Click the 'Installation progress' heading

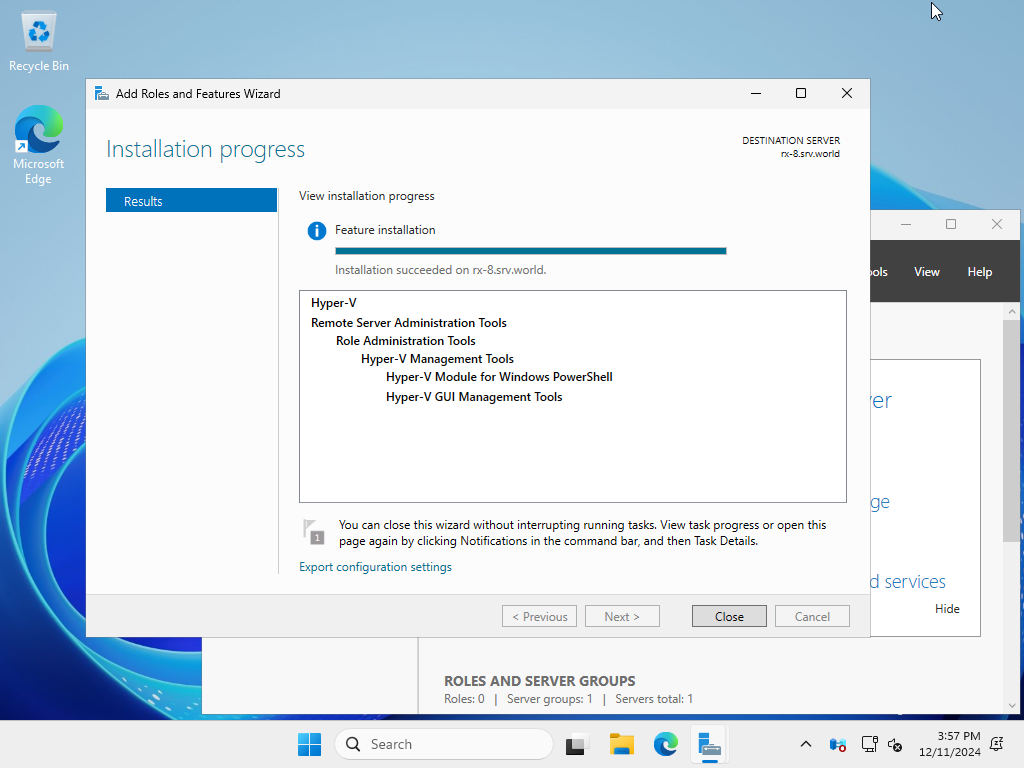point(206,150)
